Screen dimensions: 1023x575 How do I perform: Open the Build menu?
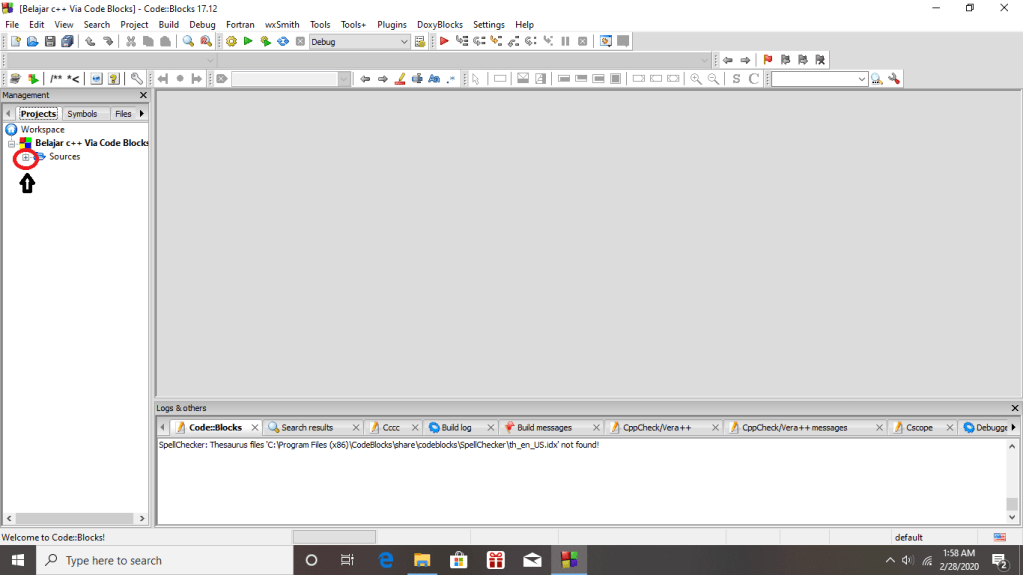pyautogui.click(x=168, y=24)
